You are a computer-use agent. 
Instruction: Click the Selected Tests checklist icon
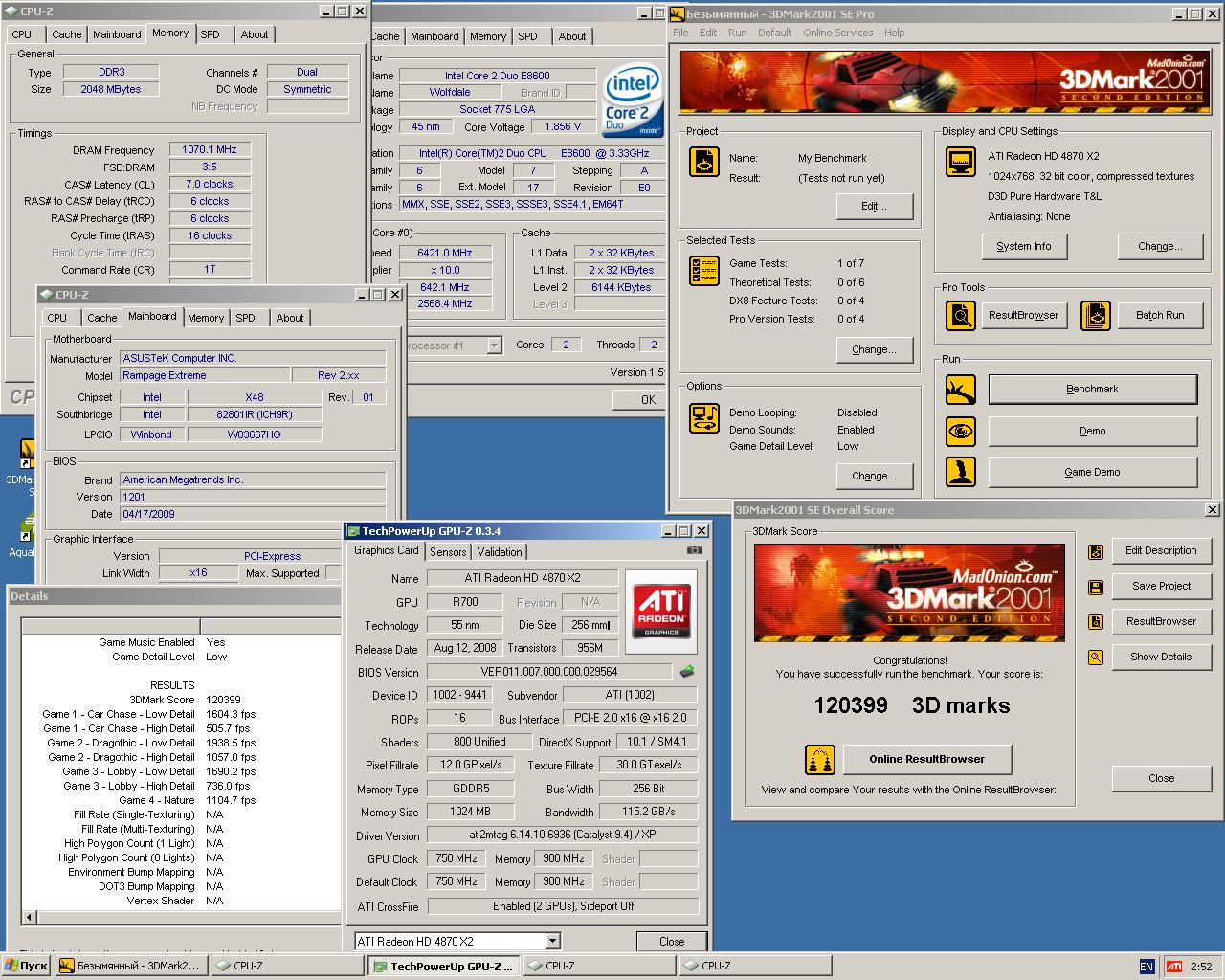point(704,271)
